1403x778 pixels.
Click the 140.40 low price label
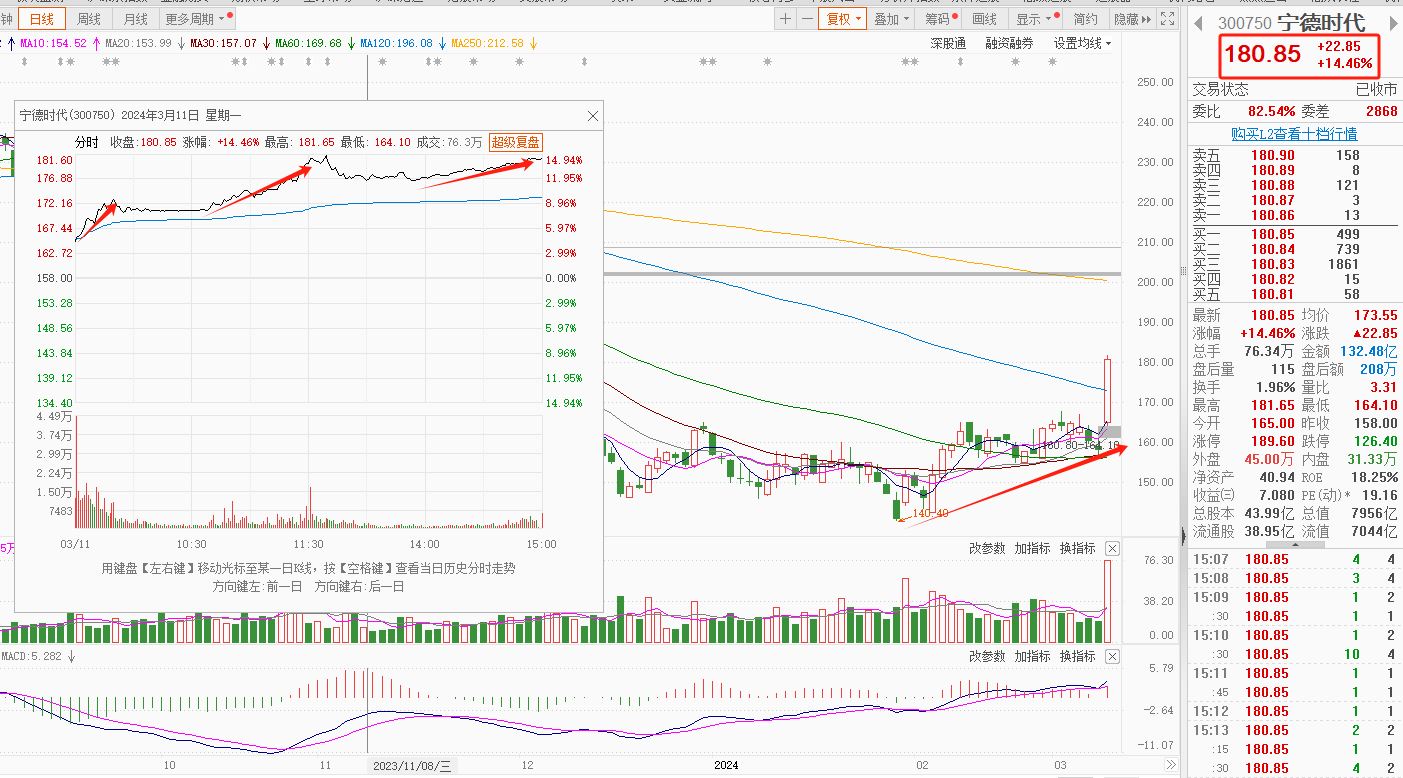pyautogui.click(x=930, y=513)
